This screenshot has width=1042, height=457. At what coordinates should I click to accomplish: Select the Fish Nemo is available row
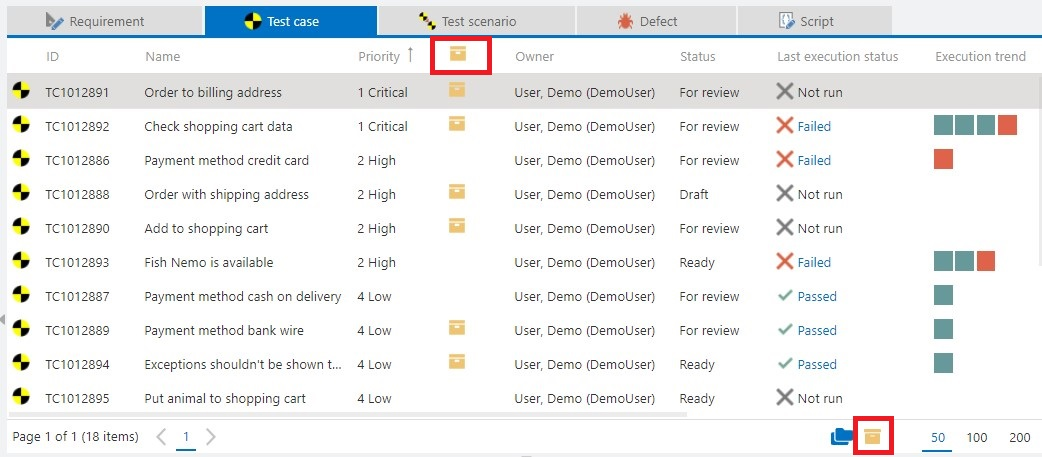pos(208,262)
